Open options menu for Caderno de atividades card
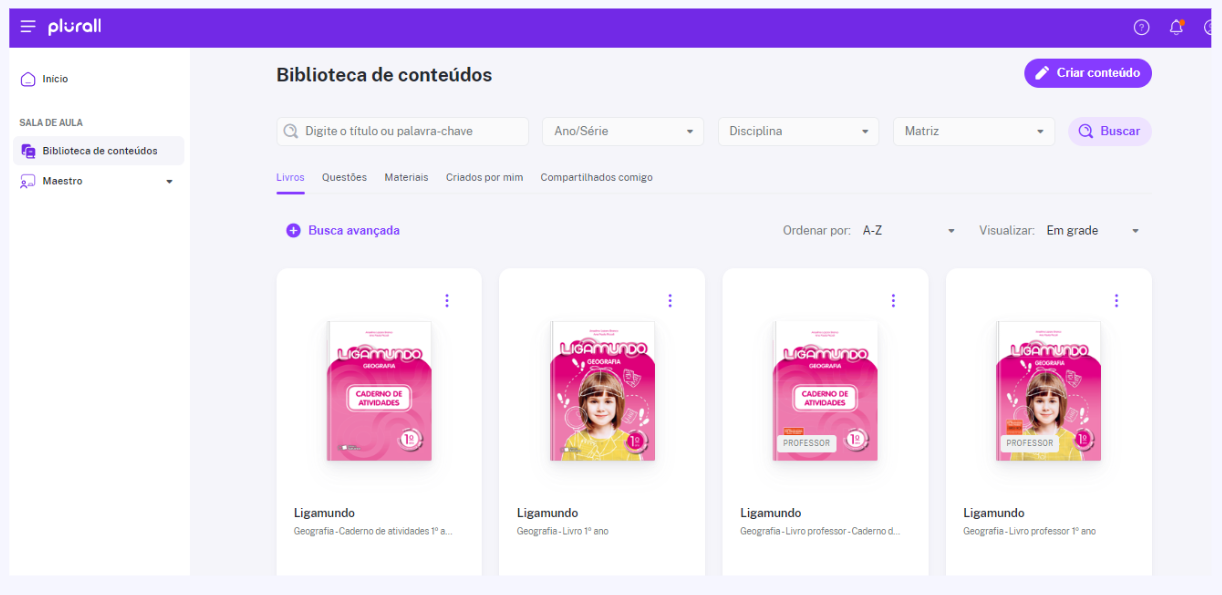The height and width of the screenshot is (595, 1222). click(447, 300)
